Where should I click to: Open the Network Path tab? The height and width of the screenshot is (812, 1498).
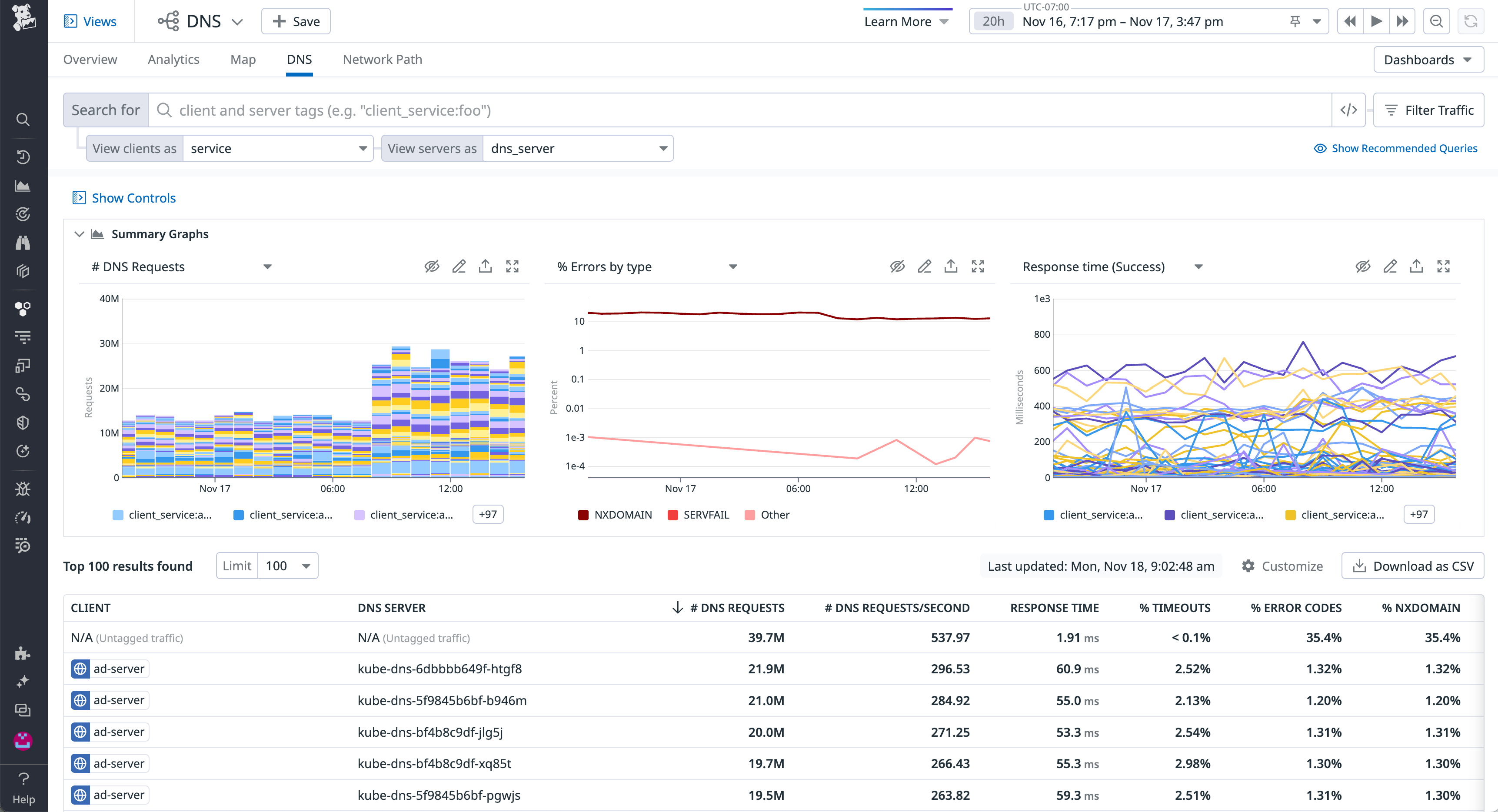point(382,59)
